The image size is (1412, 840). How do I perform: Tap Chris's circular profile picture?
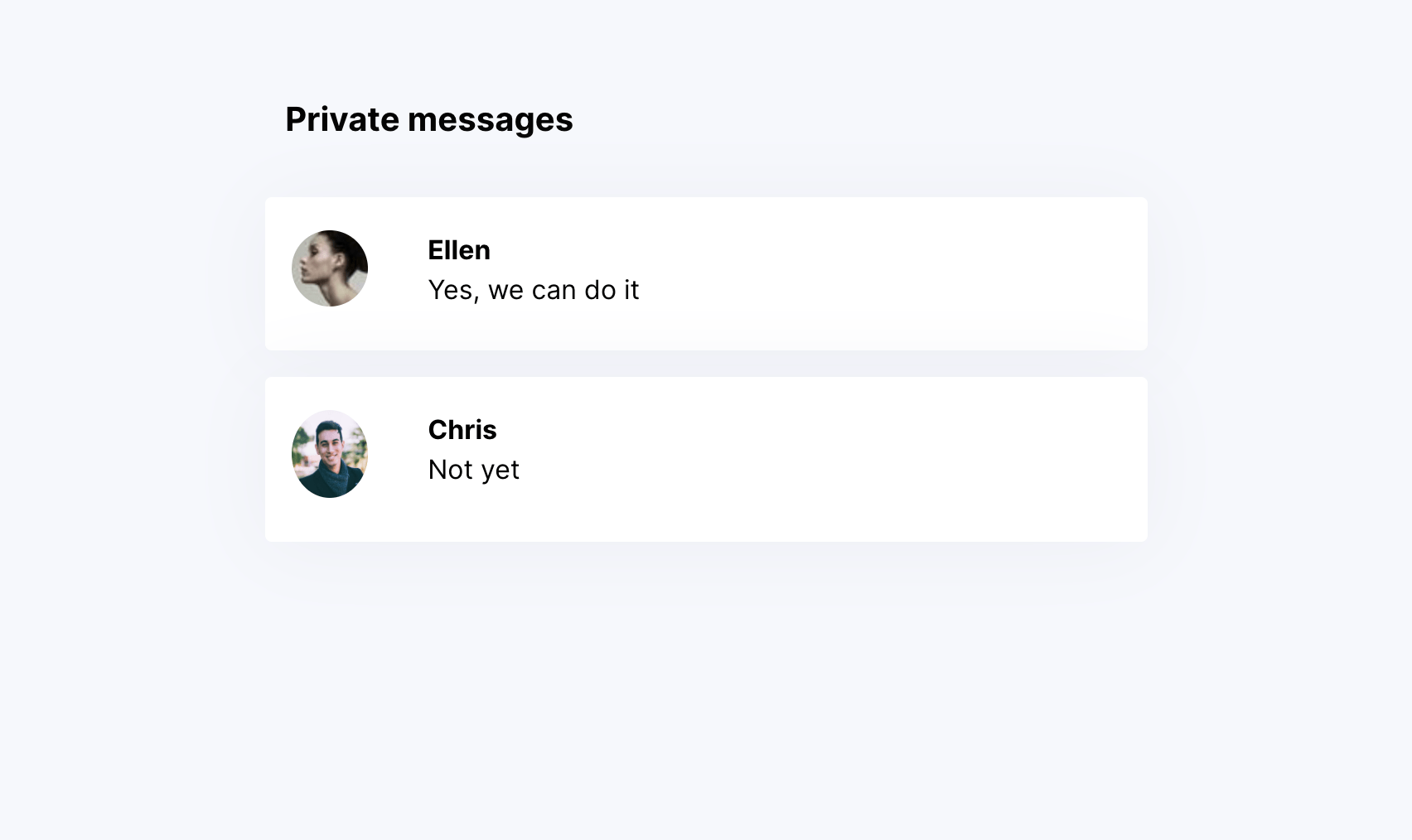coord(329,453)
